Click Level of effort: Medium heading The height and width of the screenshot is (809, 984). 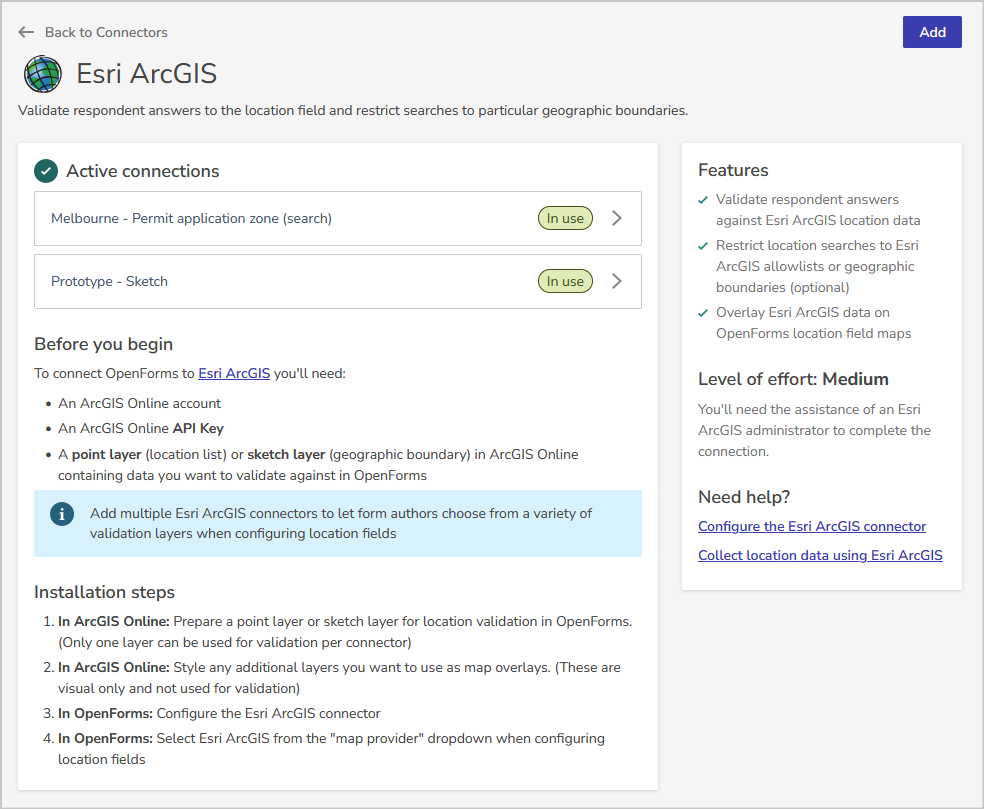click(793, 379)
